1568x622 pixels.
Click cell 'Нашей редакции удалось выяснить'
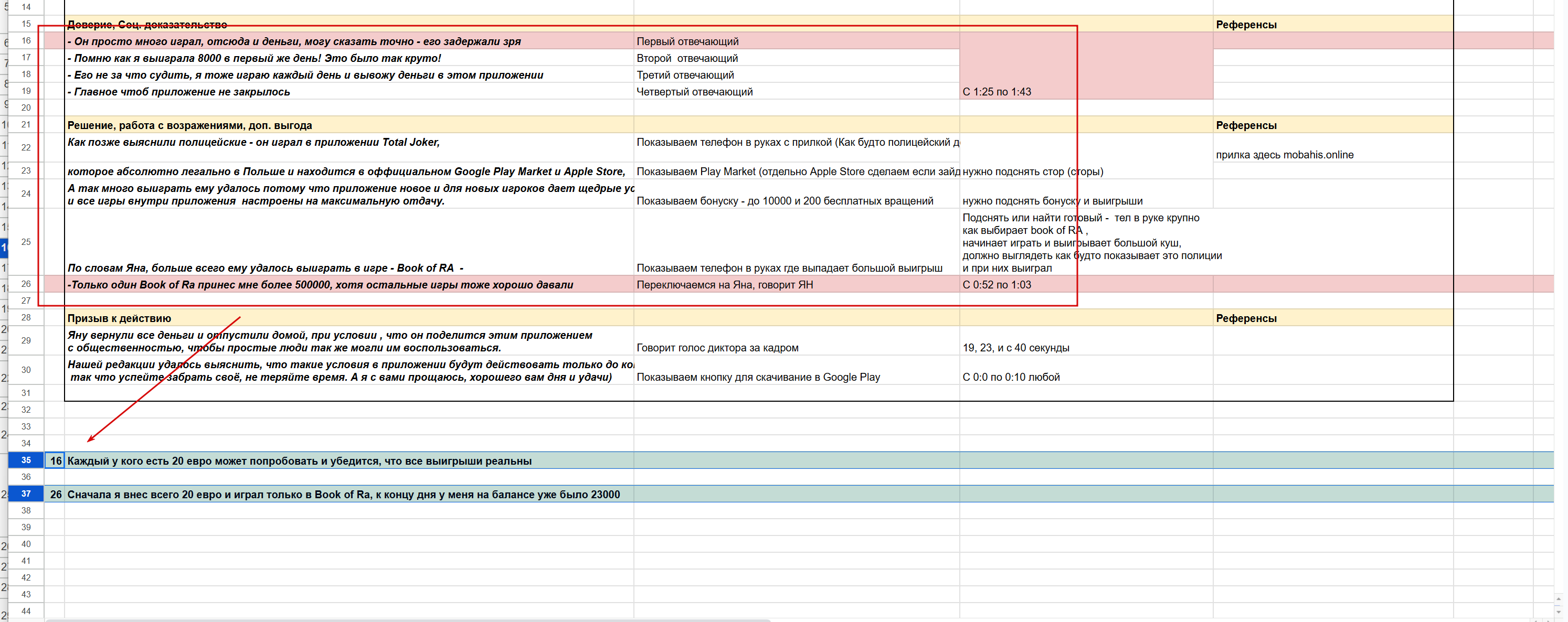tap(349, 370)
